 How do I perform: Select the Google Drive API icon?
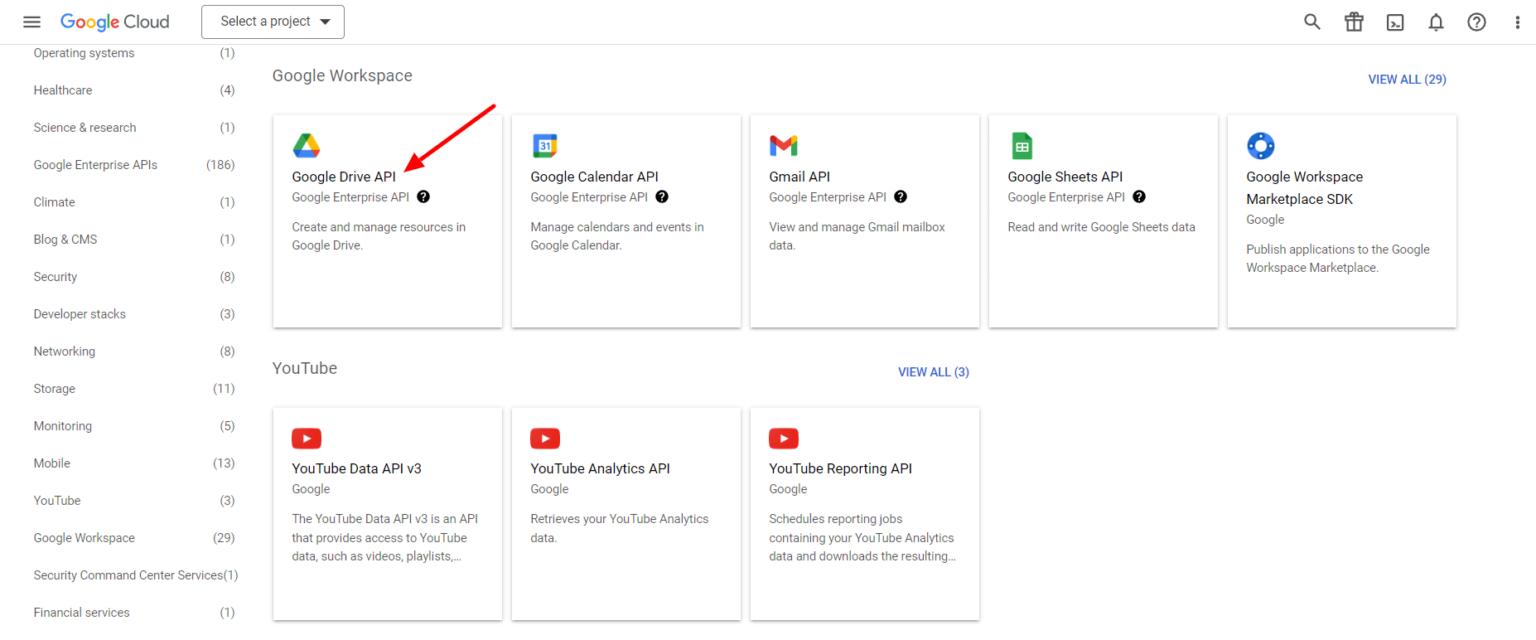tap(307, 145)
